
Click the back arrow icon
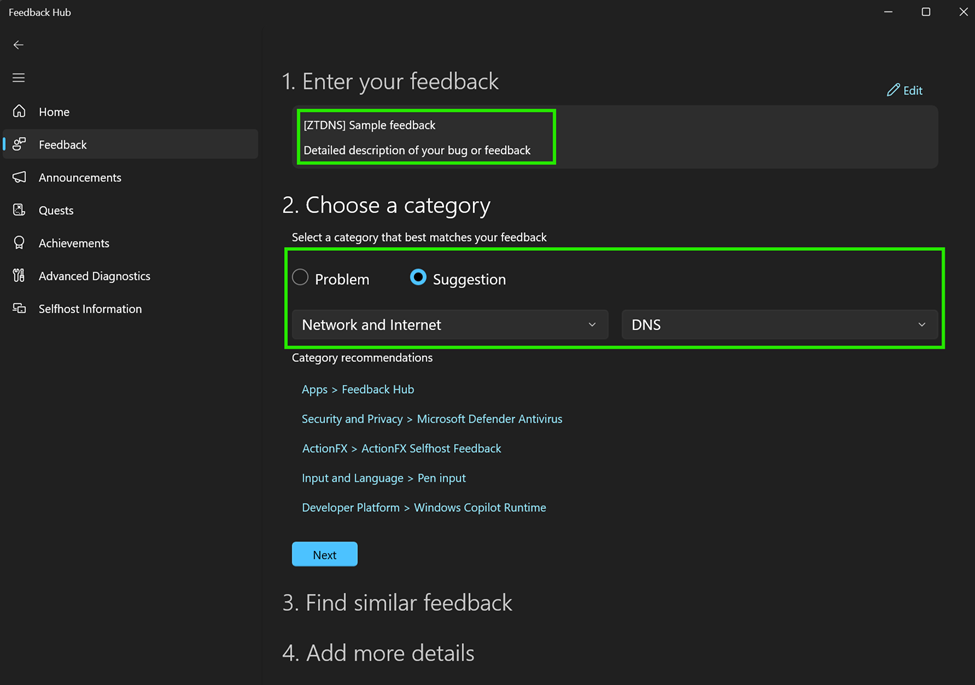[19, 45]
